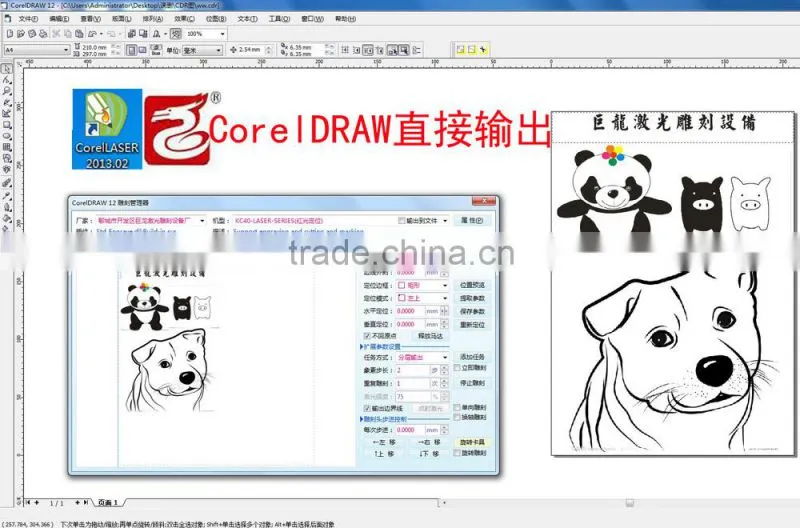Click the 重新定位 button
The height and width of the screenshot is (528, 800).
pos(472,324)
